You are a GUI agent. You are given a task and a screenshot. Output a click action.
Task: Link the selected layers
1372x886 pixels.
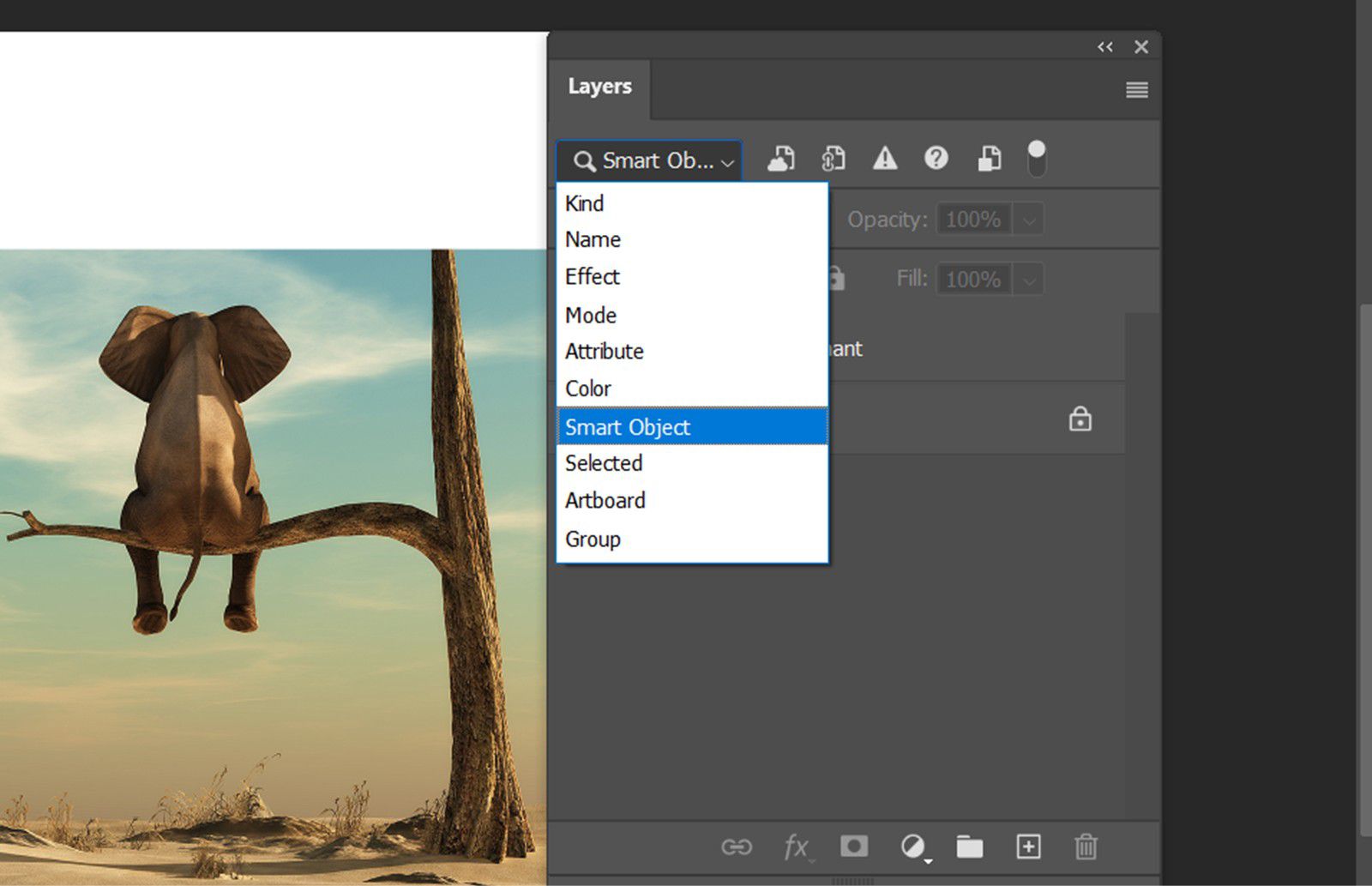pyautogui.click(x=737, y=847)
